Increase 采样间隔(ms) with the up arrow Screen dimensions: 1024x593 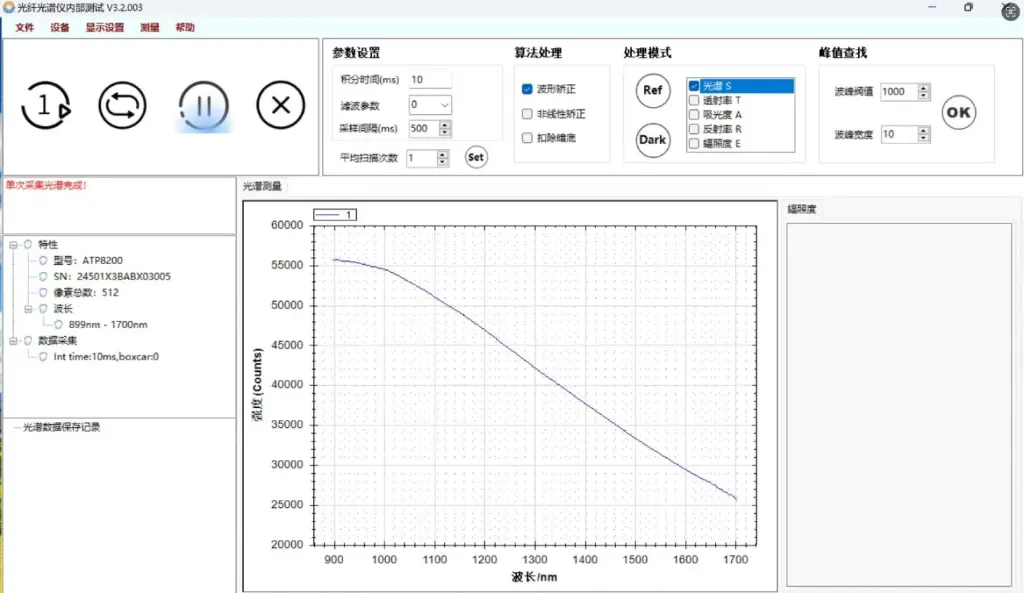[x=445, y=125]
